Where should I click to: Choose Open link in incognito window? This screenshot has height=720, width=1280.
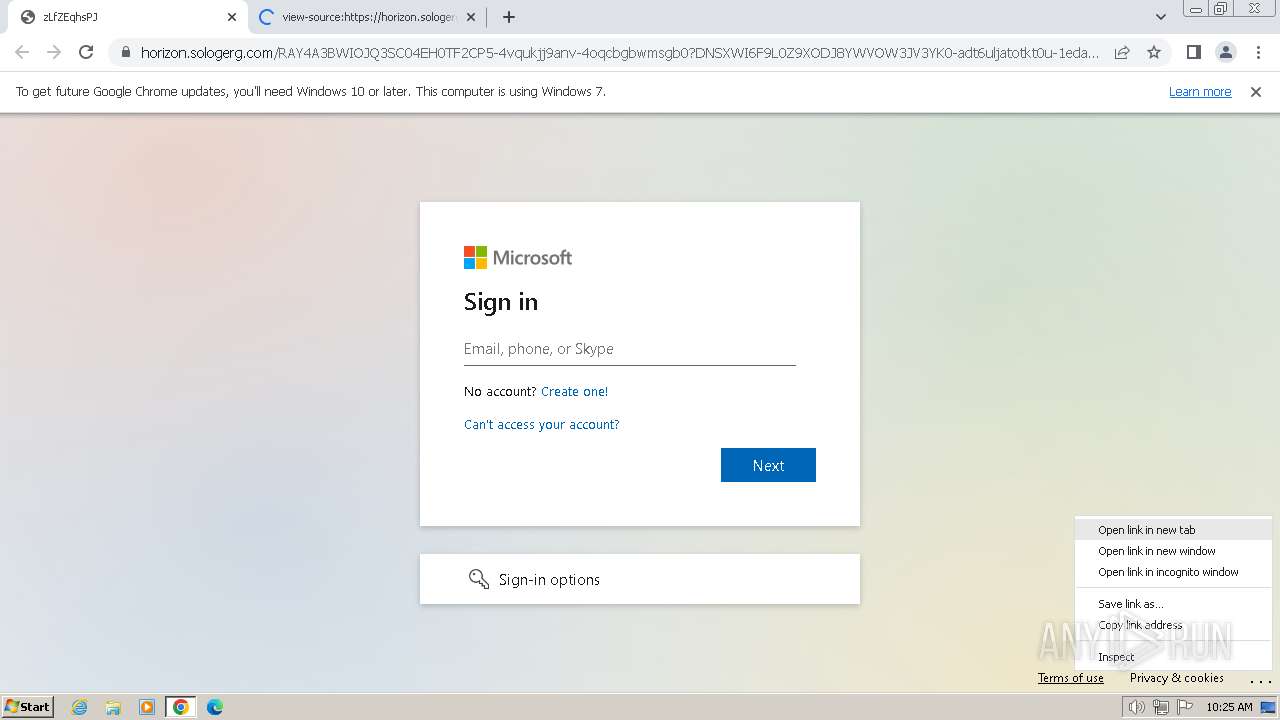tap(1173, 572)
